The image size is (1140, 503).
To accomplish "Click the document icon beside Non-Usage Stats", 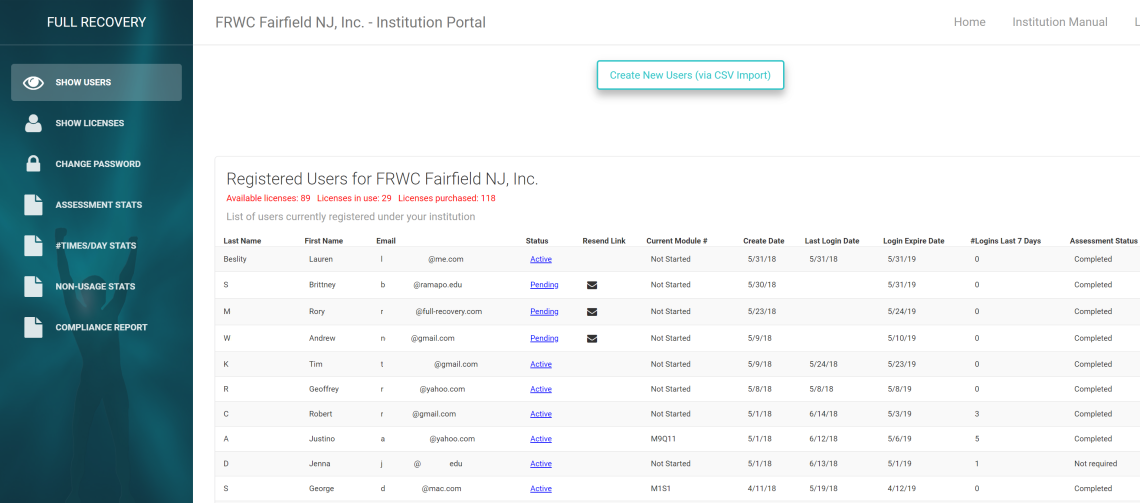I will click(33, 286).
